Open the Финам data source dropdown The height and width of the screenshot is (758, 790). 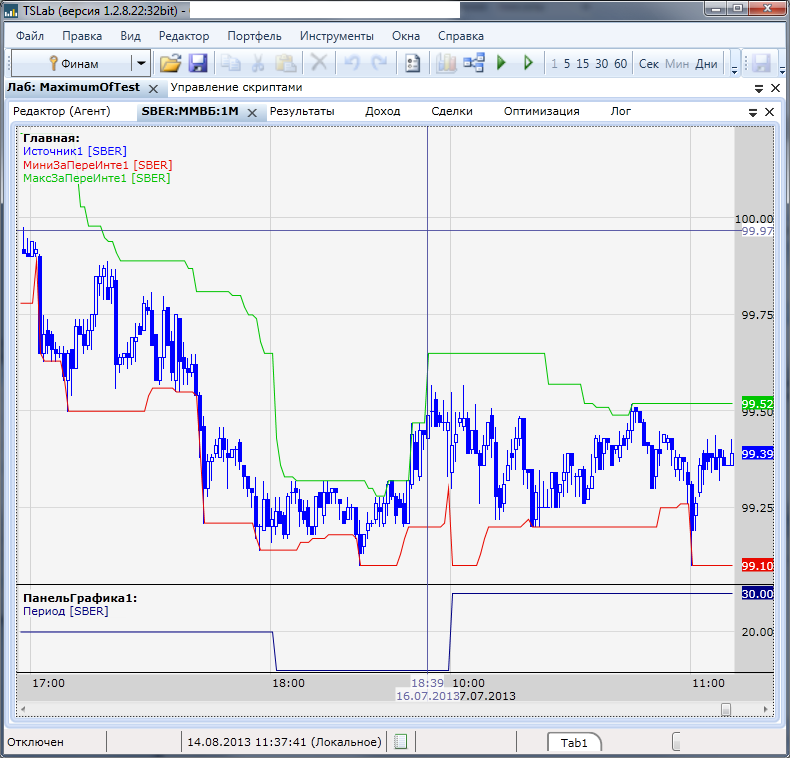140,63
